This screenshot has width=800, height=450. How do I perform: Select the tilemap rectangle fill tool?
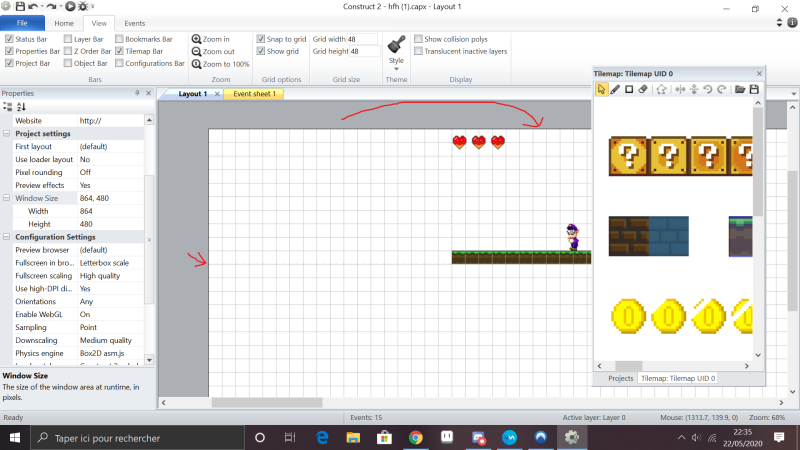629,89
